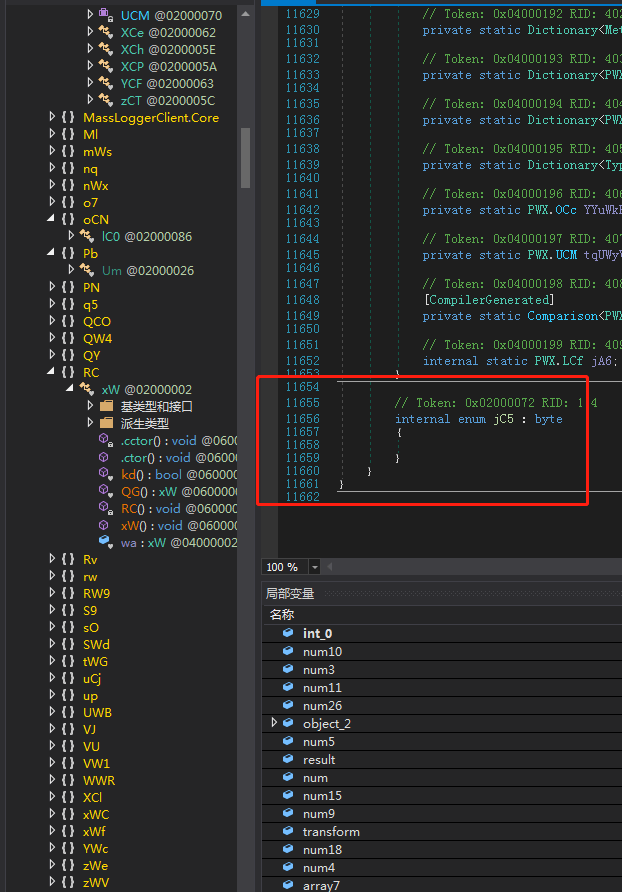Click the editor horizontal scroll left arrow

329,567
